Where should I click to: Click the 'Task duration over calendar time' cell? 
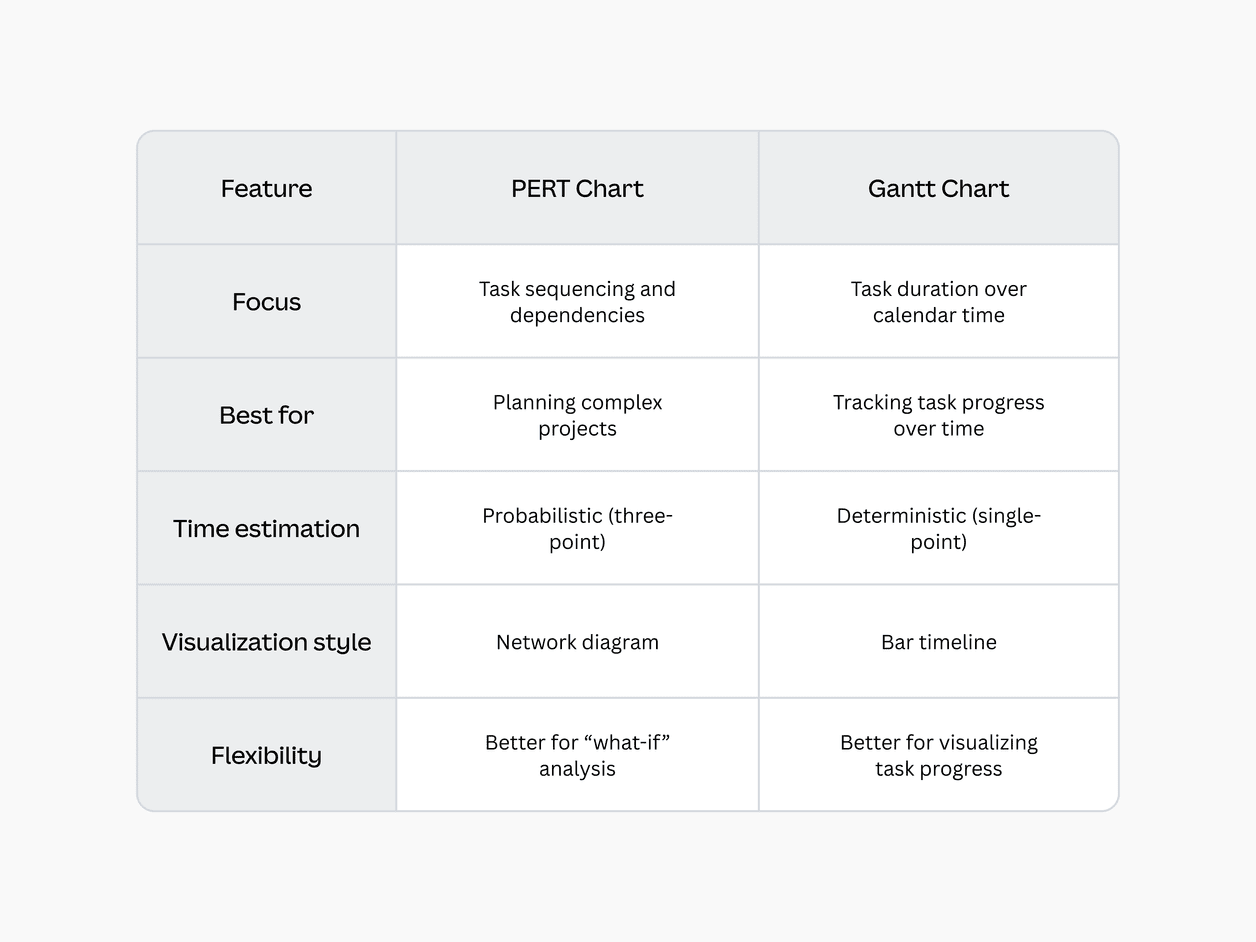(x=938, y=302)
